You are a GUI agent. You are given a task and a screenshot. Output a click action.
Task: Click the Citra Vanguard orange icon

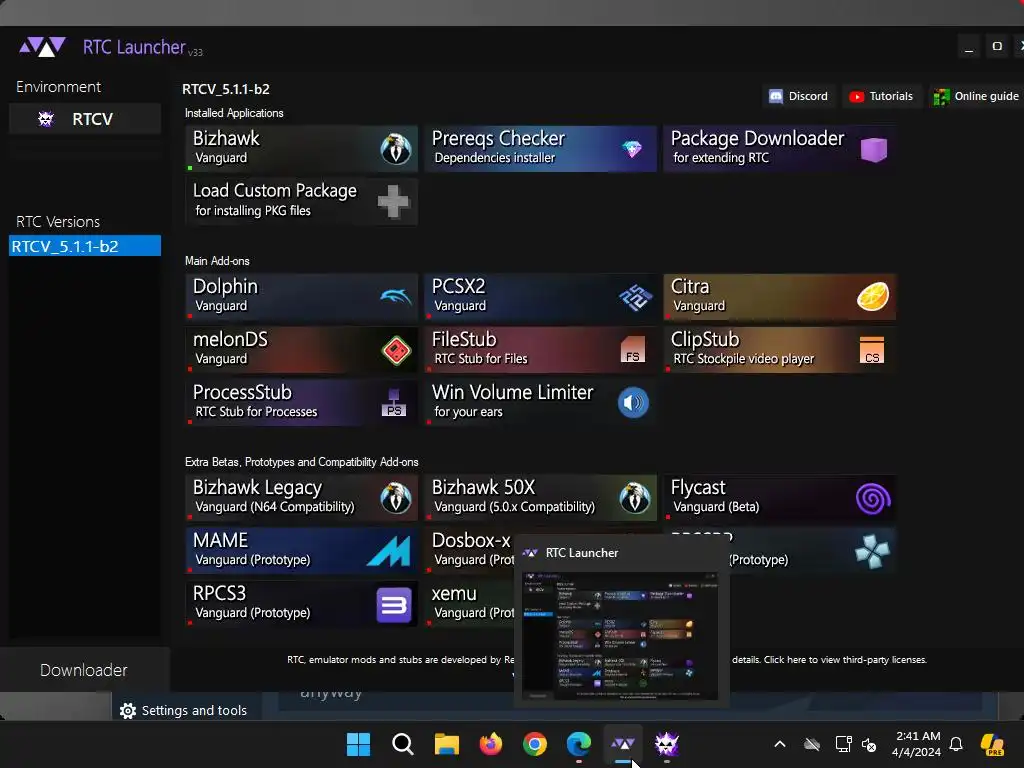[x=873, y=296]
